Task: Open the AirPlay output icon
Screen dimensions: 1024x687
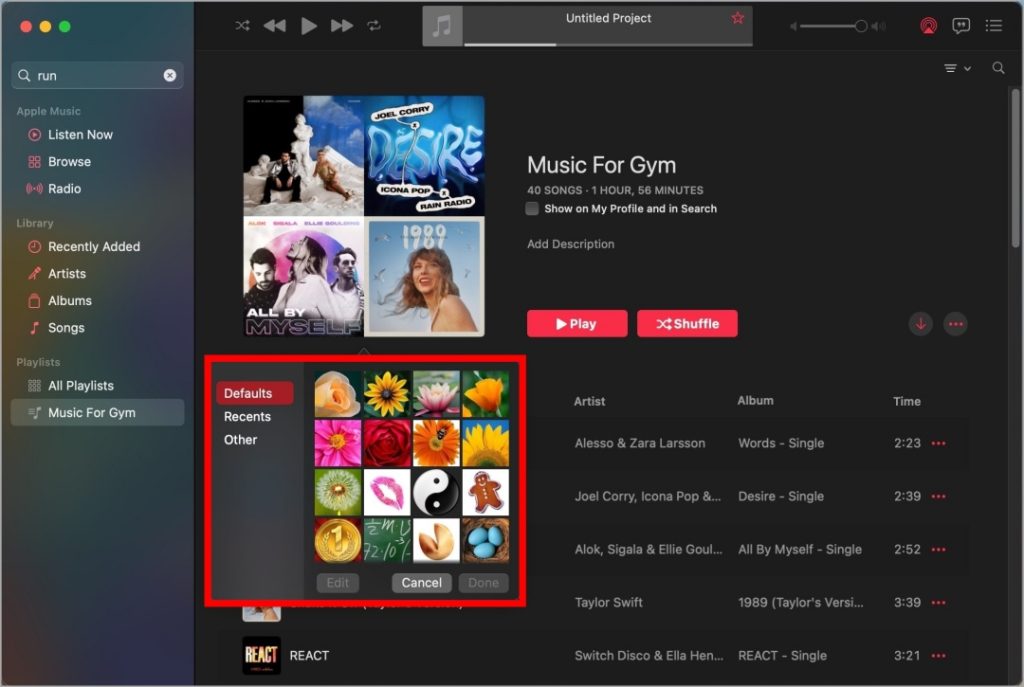Action: (x=928, y=26)
